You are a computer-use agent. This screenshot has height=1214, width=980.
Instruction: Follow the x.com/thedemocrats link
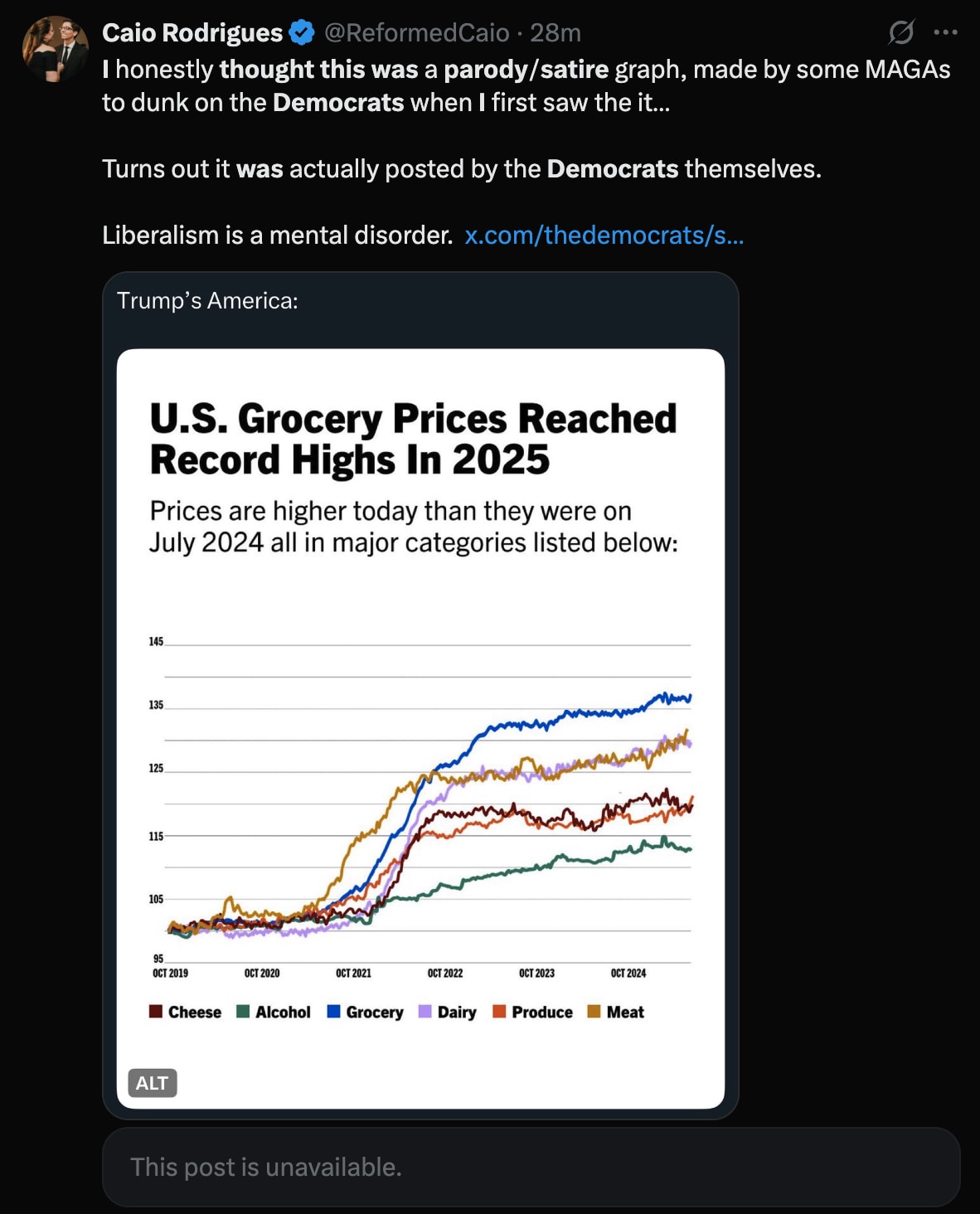tap(604, 236)
